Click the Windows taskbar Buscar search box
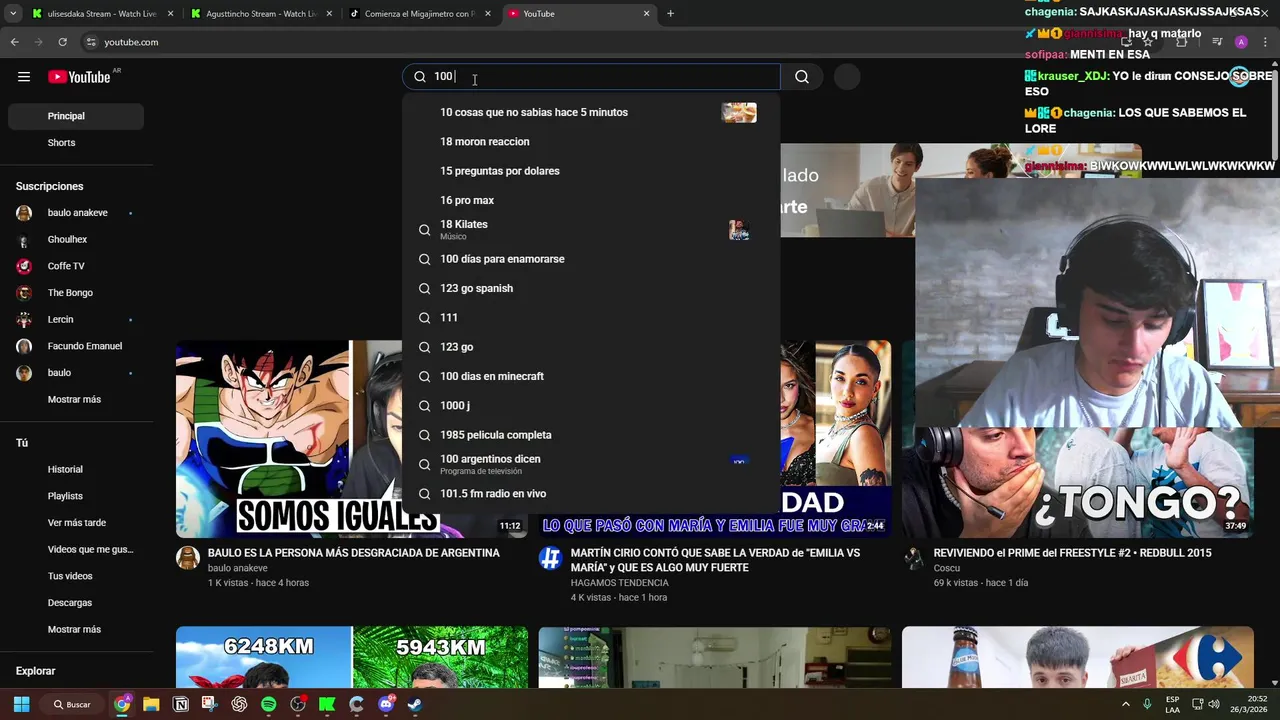This screenshot has width=1280, height=720. tap(73, 704)
